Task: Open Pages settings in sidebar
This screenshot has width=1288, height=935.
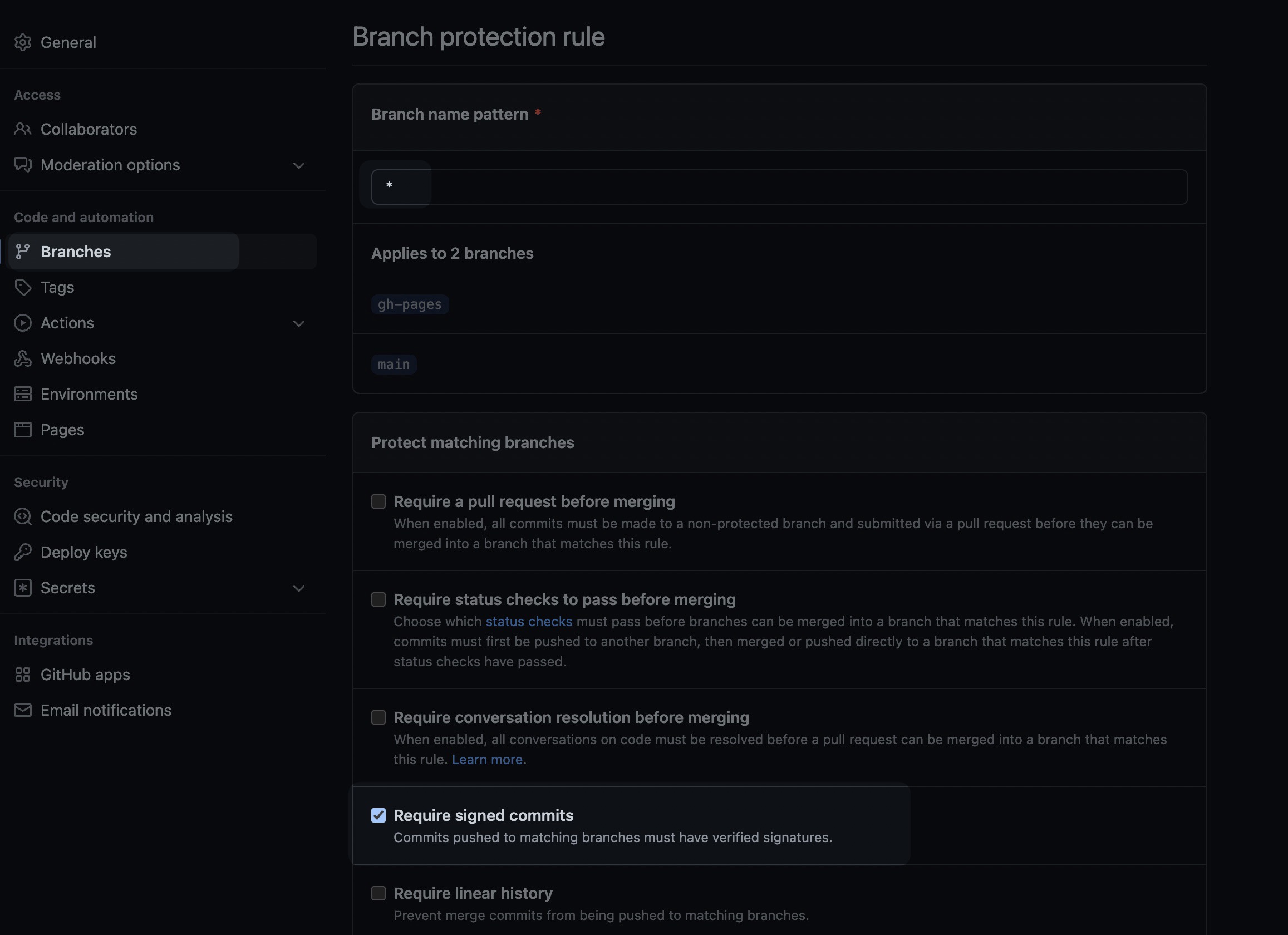Action: tap(62, 430)
